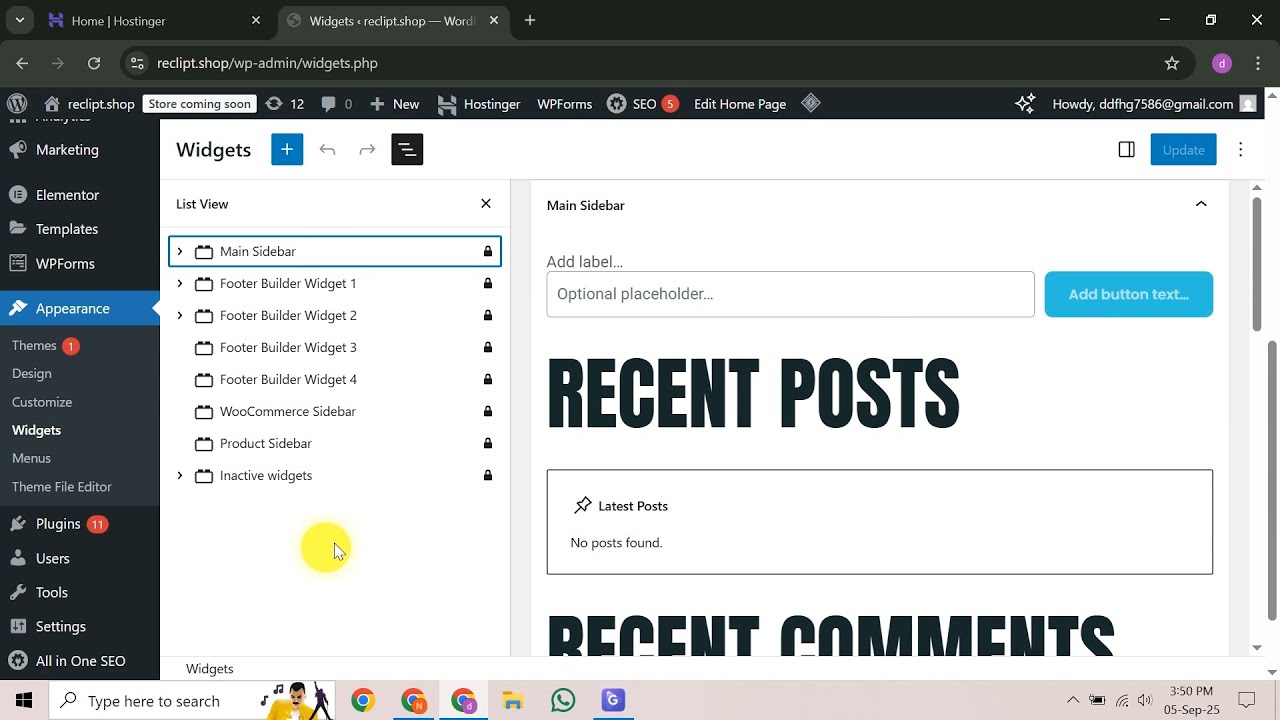The image size is (1280, 720).
Task: Switch to the Home | Hostinger tab
Action: pyautogui.click(x=157, y=20)
